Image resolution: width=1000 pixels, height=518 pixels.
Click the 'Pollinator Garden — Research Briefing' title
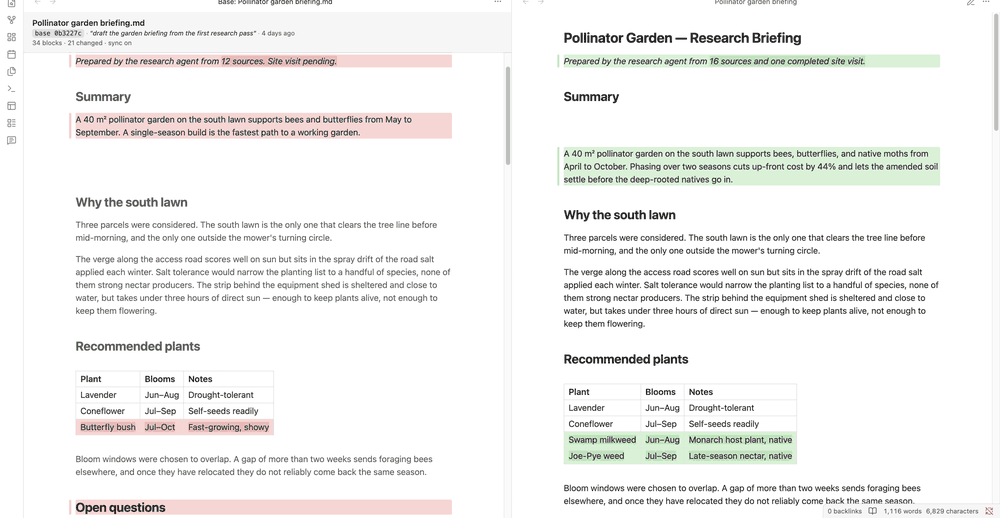tap(682, 38)
